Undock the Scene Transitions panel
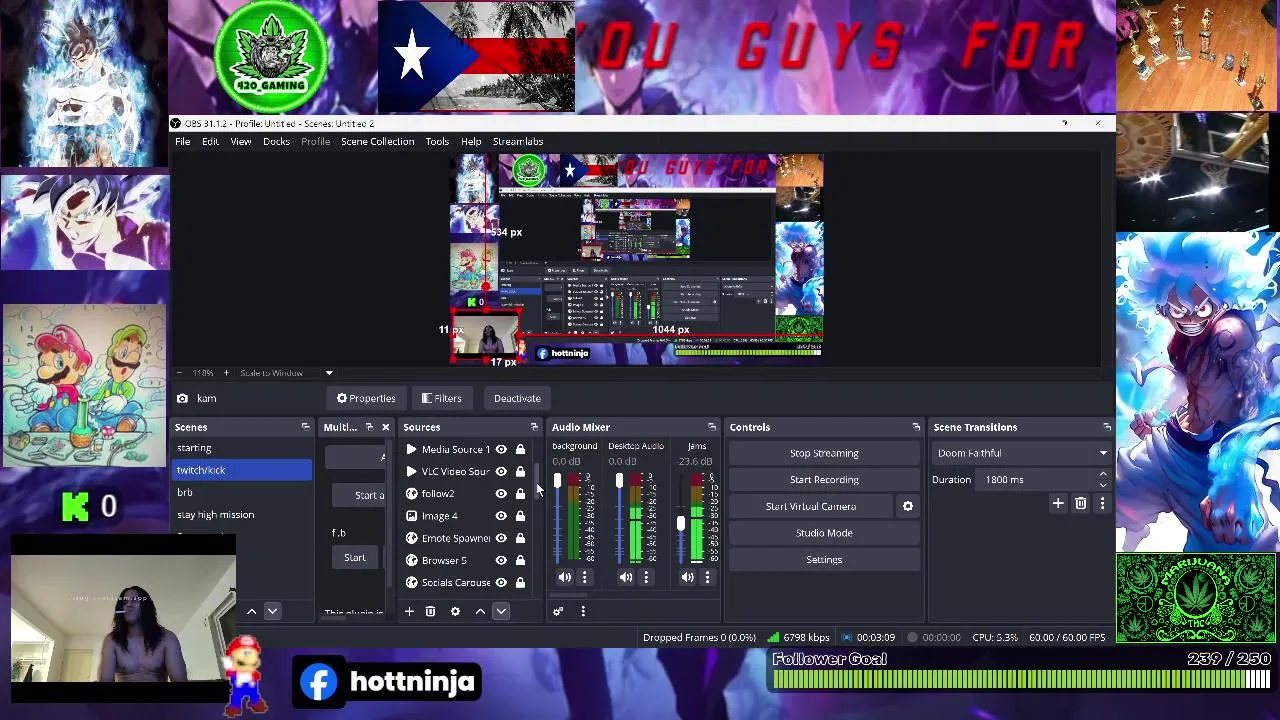Viewport: 1280px width, 720px height. click(1107, 427)
